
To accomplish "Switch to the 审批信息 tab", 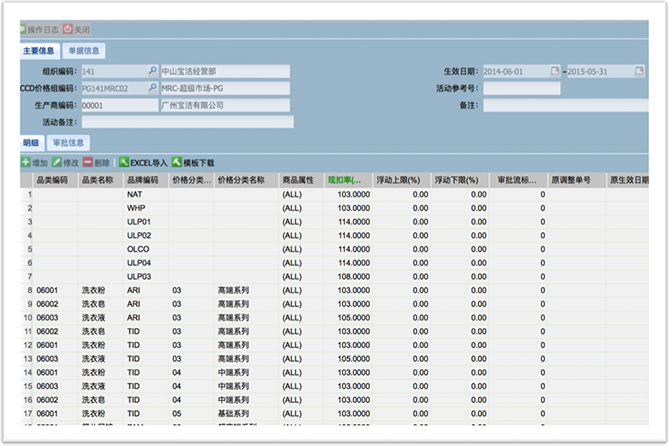I will coord(69,143).
